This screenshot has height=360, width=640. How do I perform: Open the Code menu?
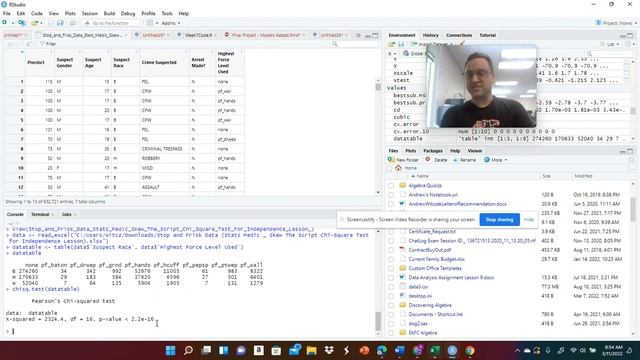click(37, 13)
